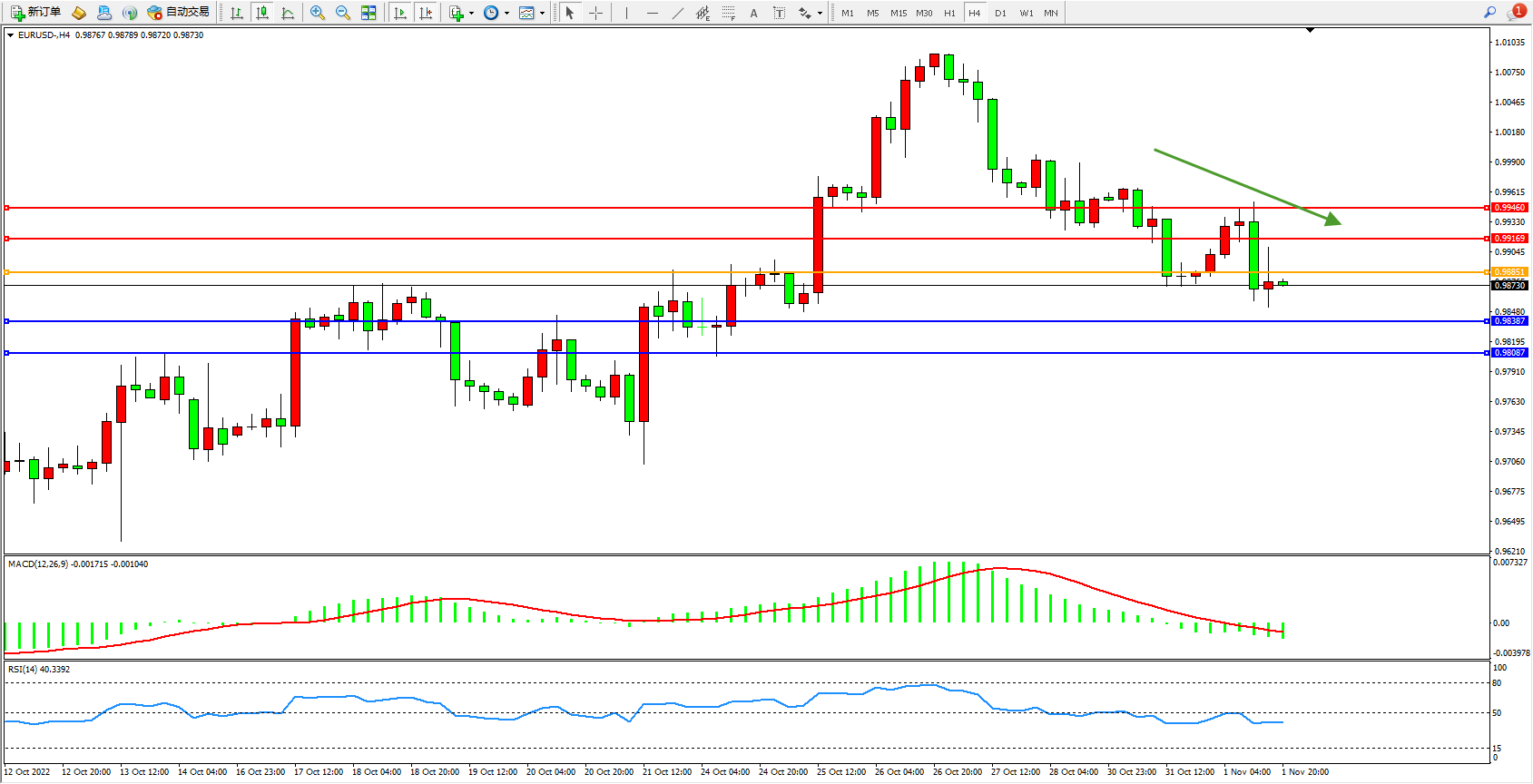
Task: Expand the periodicity clock dropdown arrow
Action: click(x=506, y=13)
